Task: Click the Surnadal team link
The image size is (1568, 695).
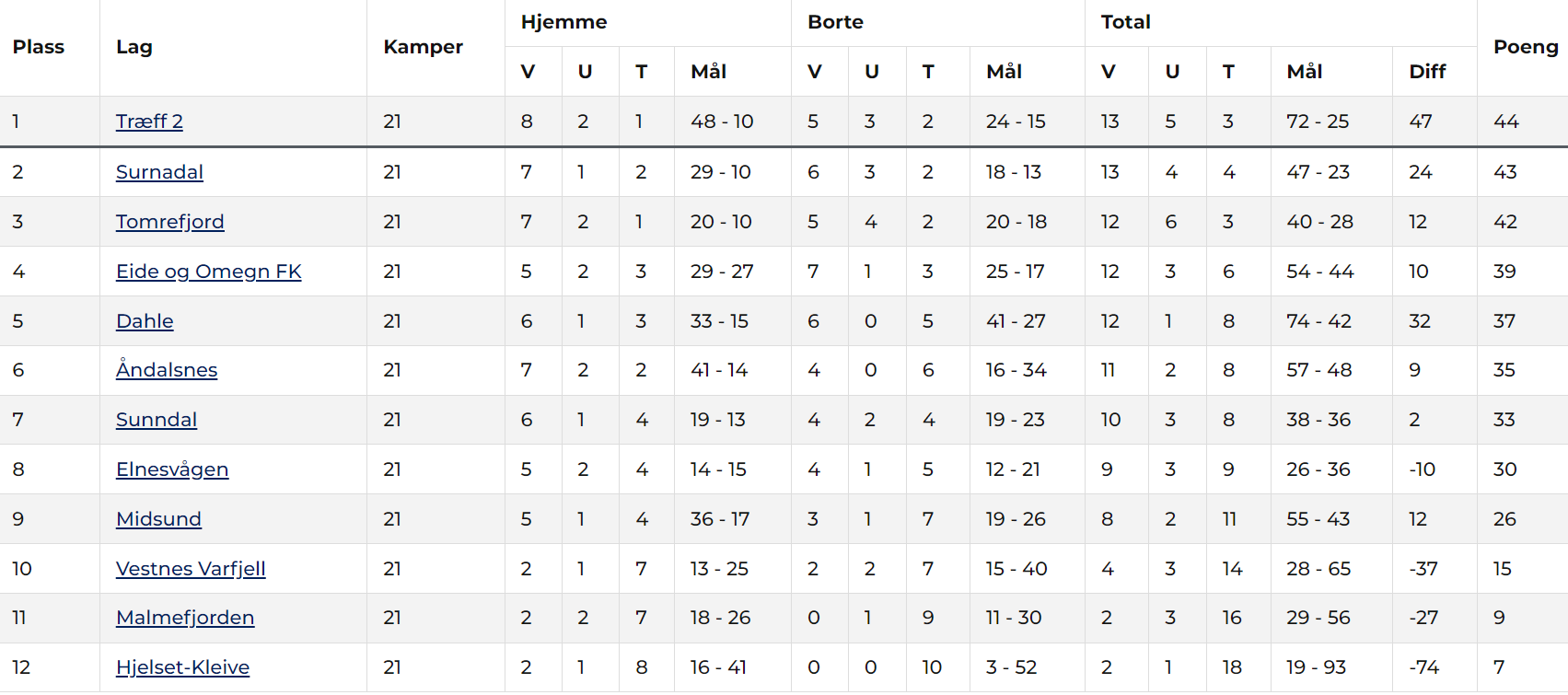Action: tap(159, 172)
